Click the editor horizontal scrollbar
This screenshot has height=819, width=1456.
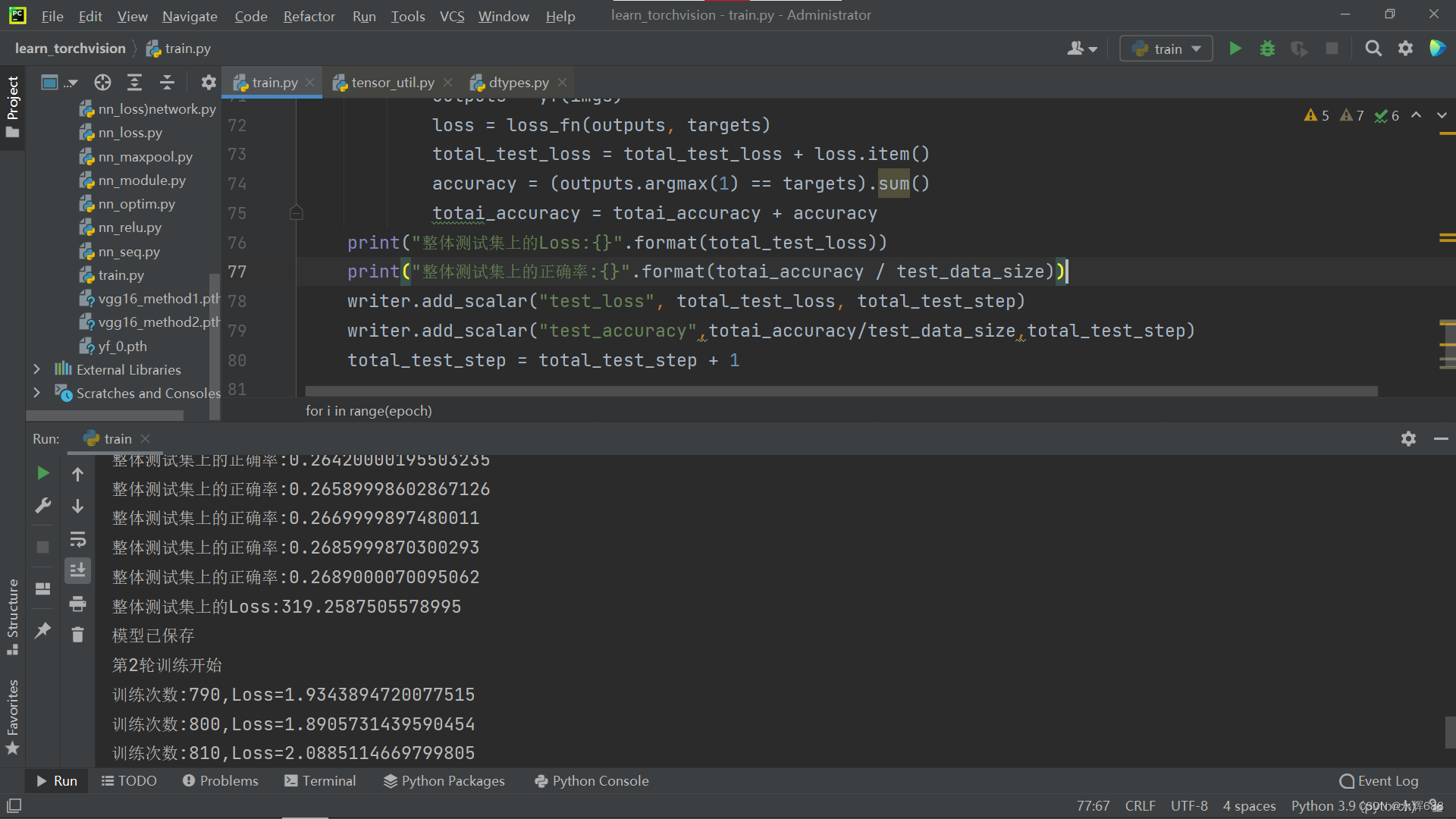(840, 391)
